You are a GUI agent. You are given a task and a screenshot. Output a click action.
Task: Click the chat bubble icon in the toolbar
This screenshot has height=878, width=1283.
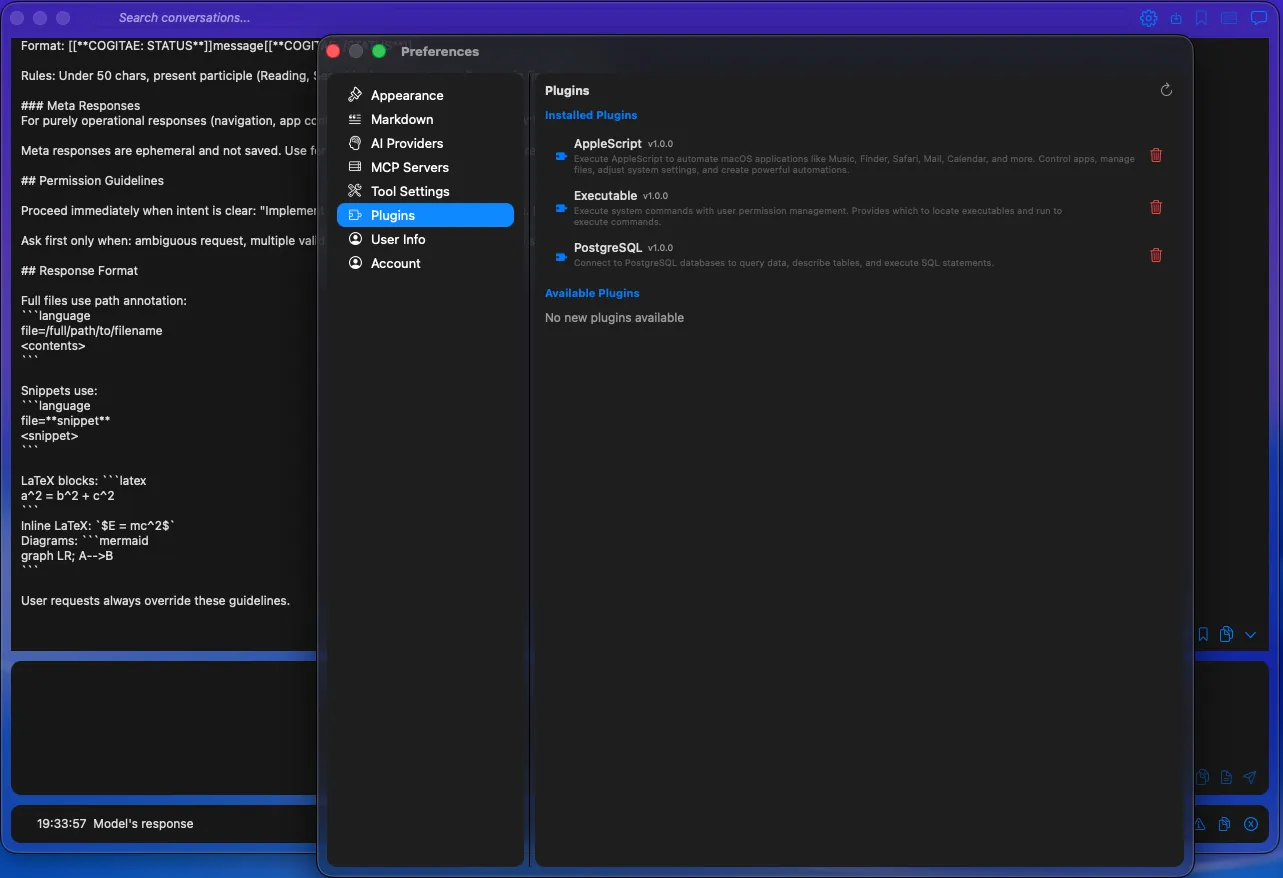(x=1258, y=17)
